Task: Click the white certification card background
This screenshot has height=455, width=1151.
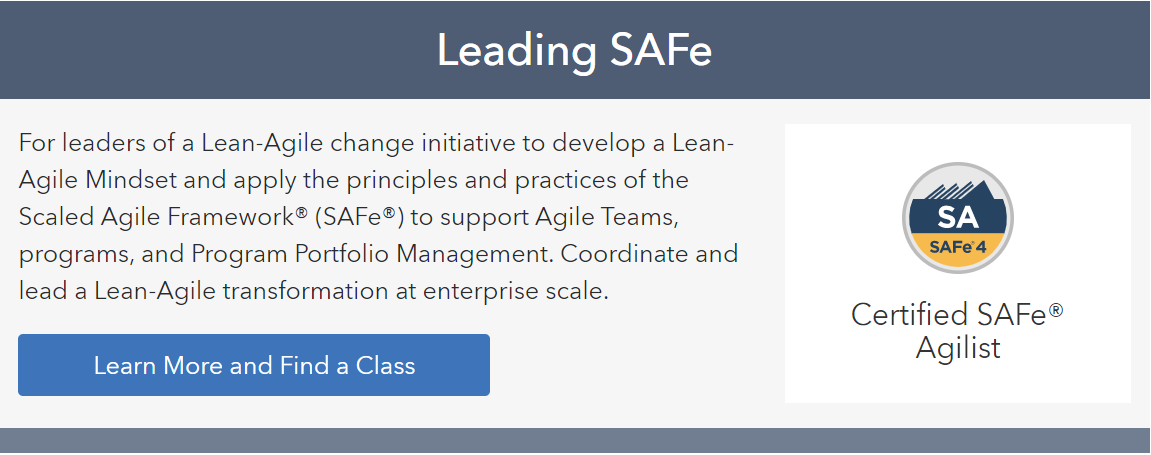Action: point(957,263)
